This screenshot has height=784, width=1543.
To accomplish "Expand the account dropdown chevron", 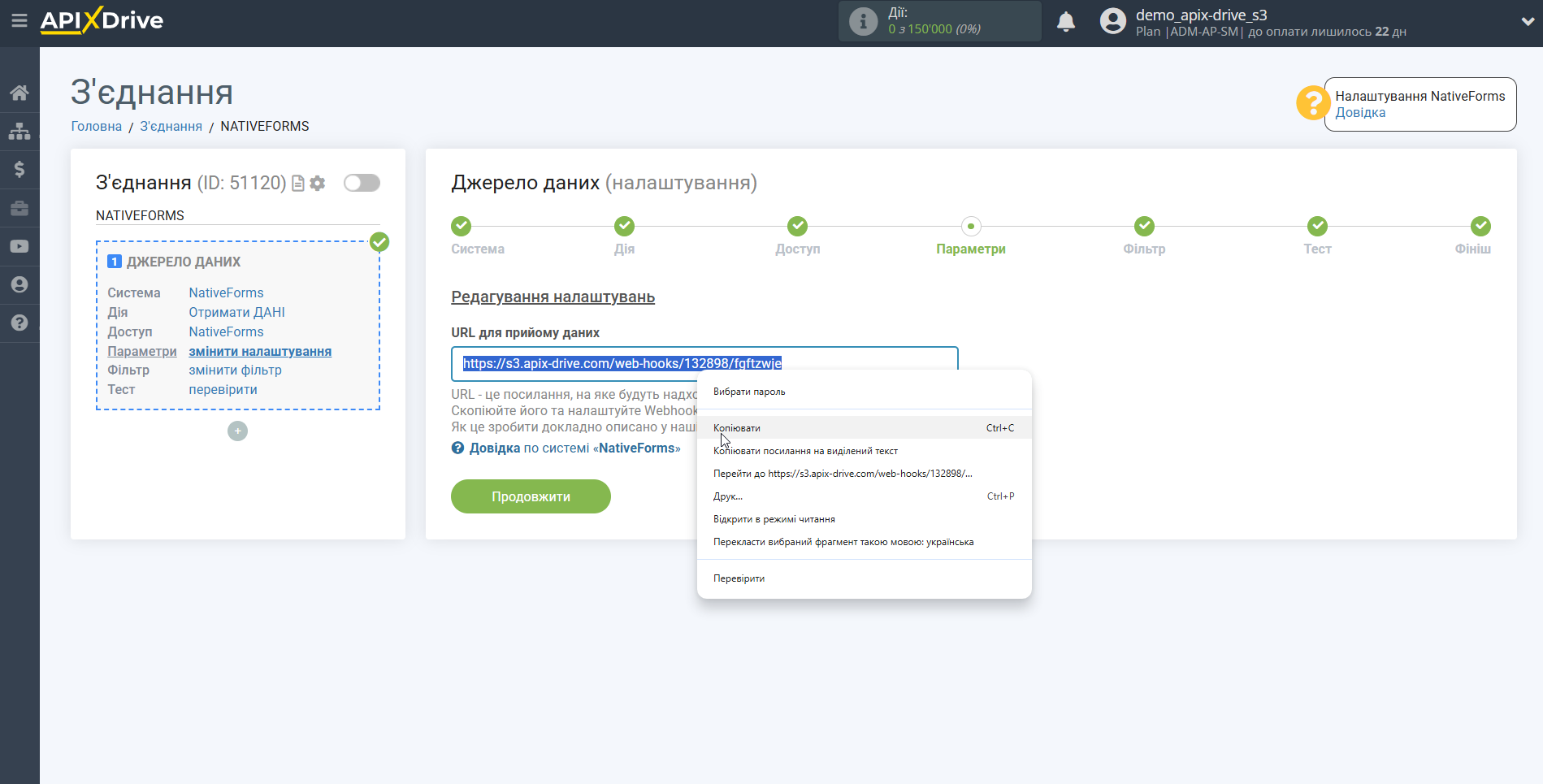I will 1528,22.
